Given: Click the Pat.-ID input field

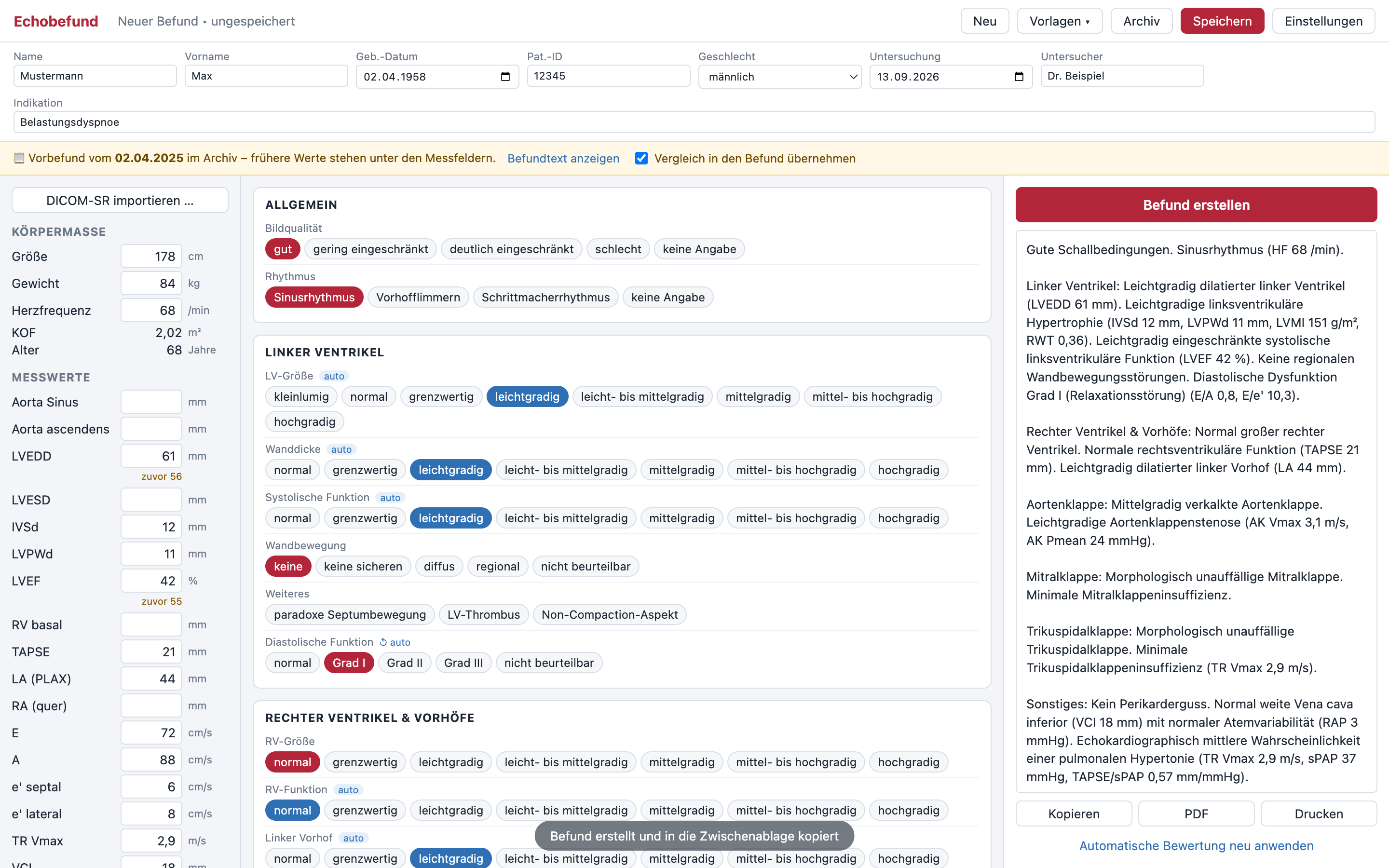Looking at the screenshot, I should pos(608,76).
